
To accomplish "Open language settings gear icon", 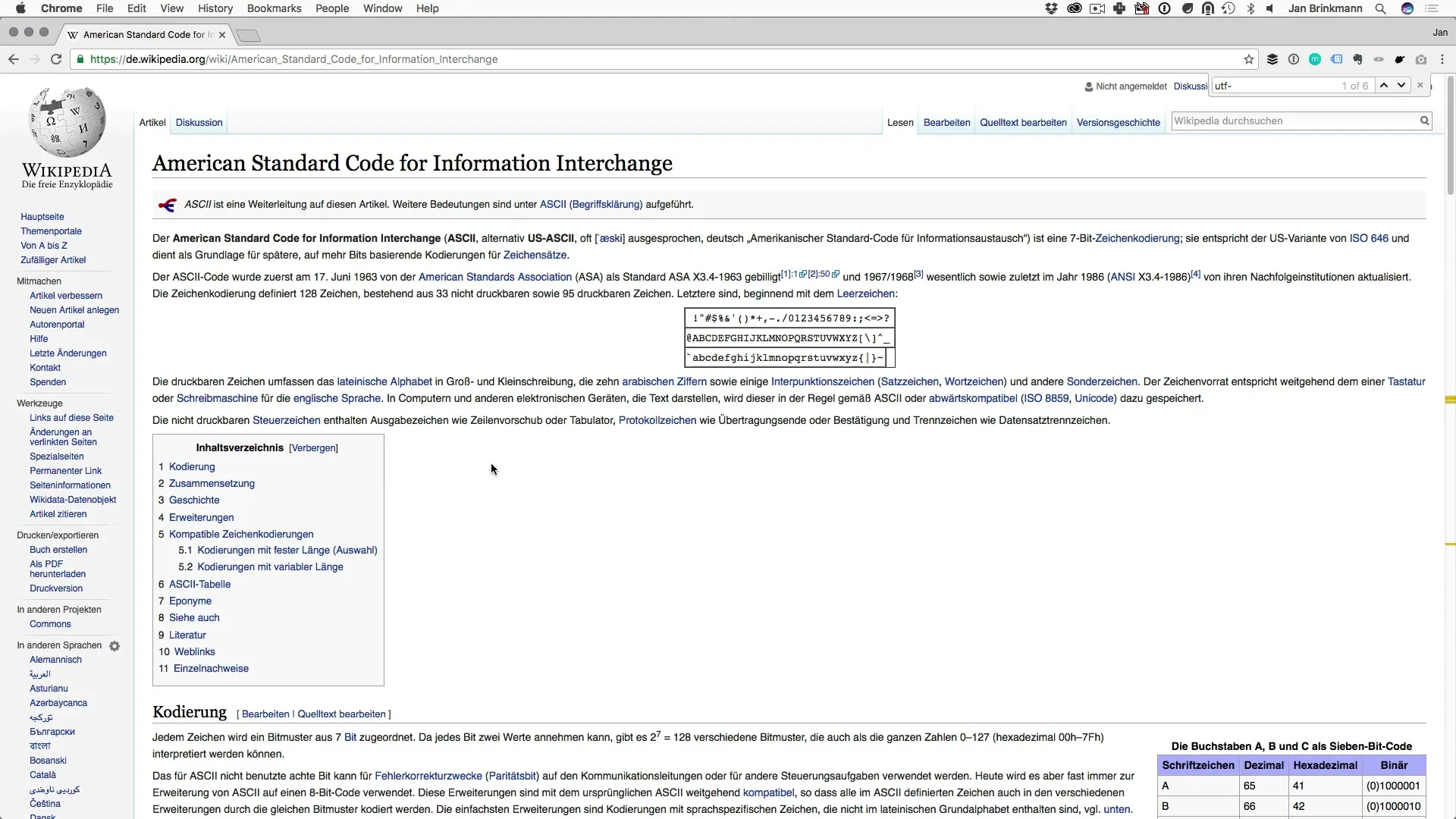I will pos(115,646).
